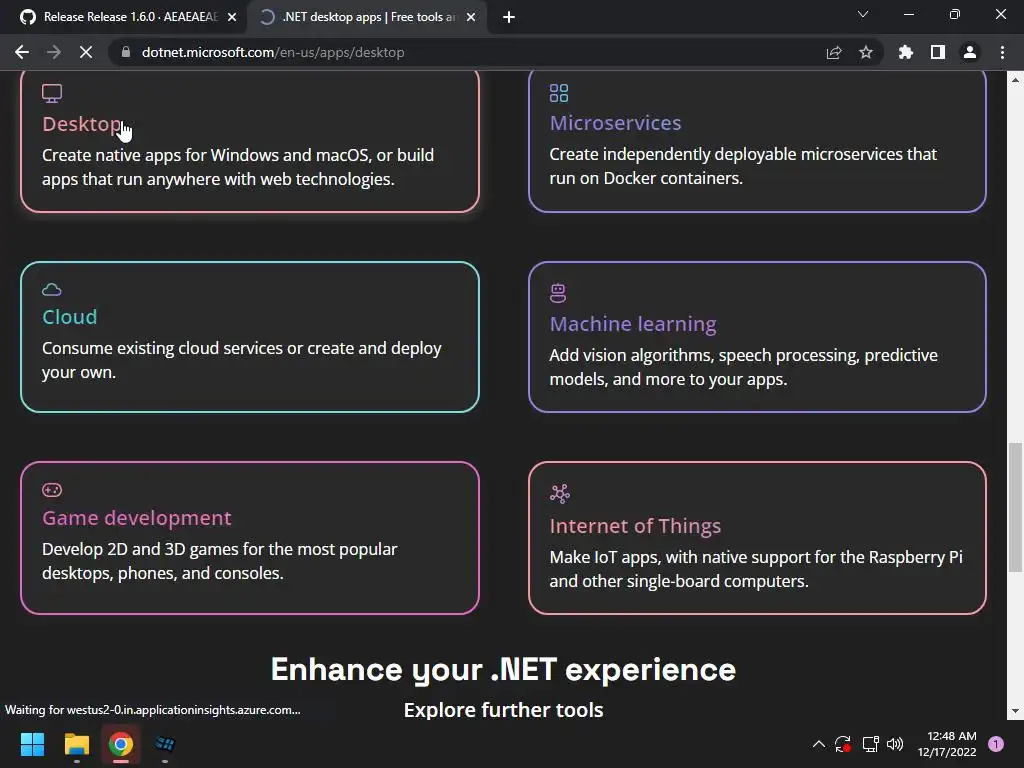The width and height of the screenshot is (1024, 768).
Task: Open the Cloud card heading
Action: pos(69,317)
